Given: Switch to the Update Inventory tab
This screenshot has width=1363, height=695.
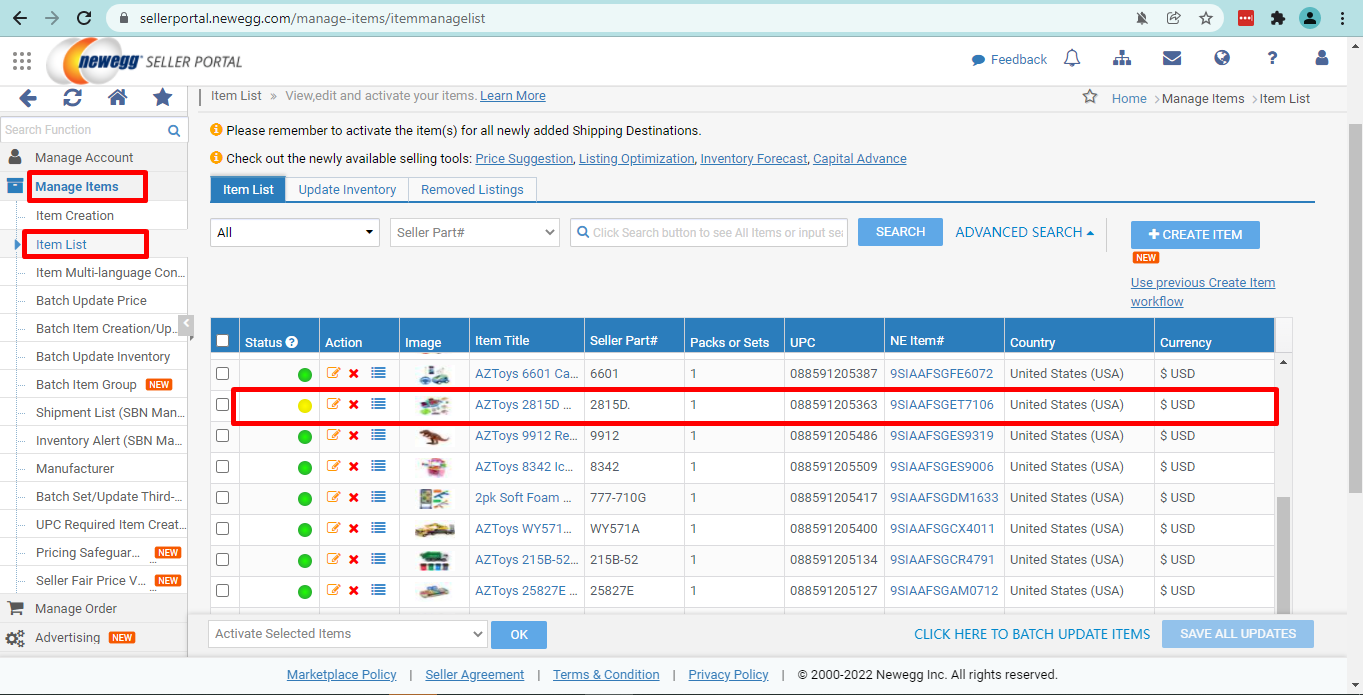Looking at the screenshot, I should coord(347,189).
